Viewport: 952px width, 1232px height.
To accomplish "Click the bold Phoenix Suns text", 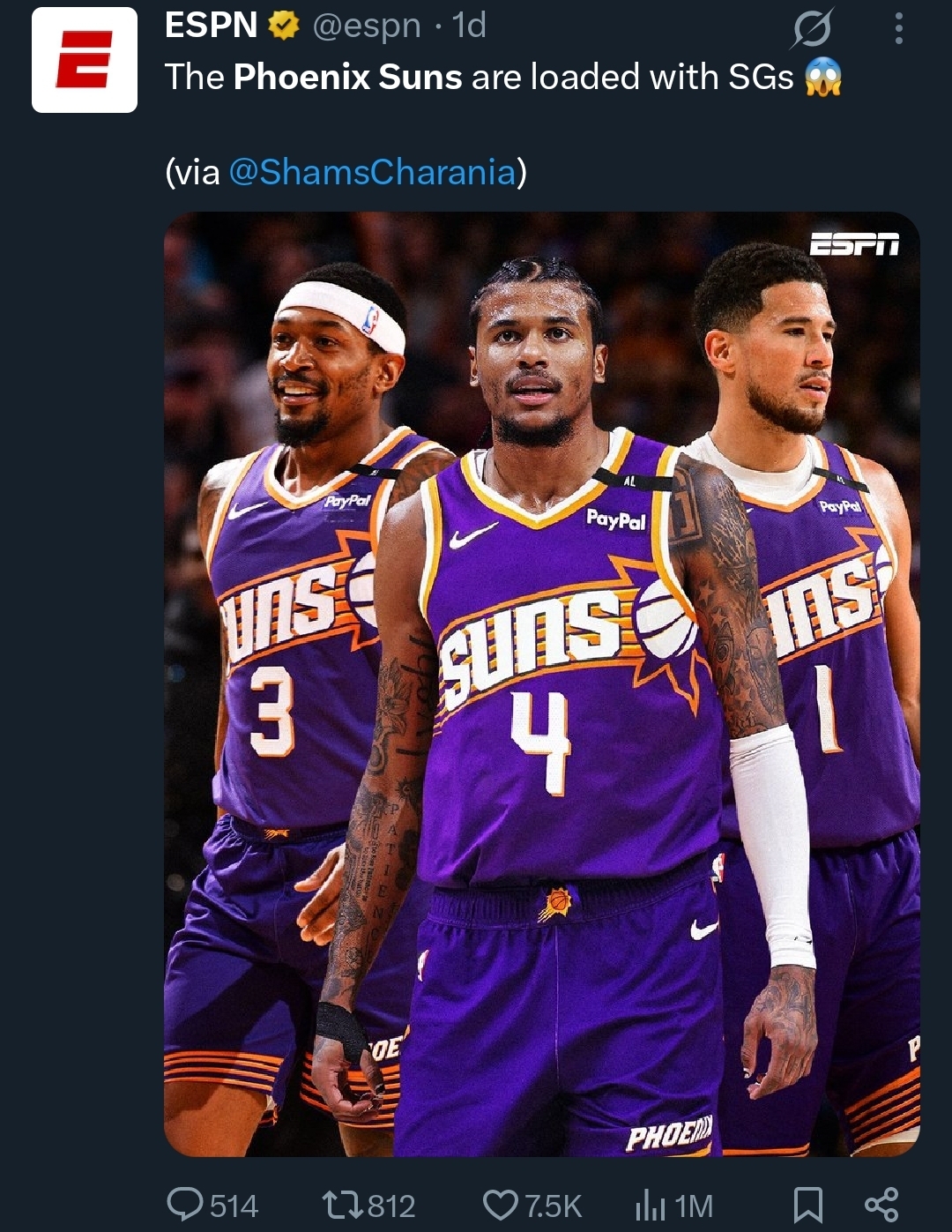I will (x=347, y=78).
